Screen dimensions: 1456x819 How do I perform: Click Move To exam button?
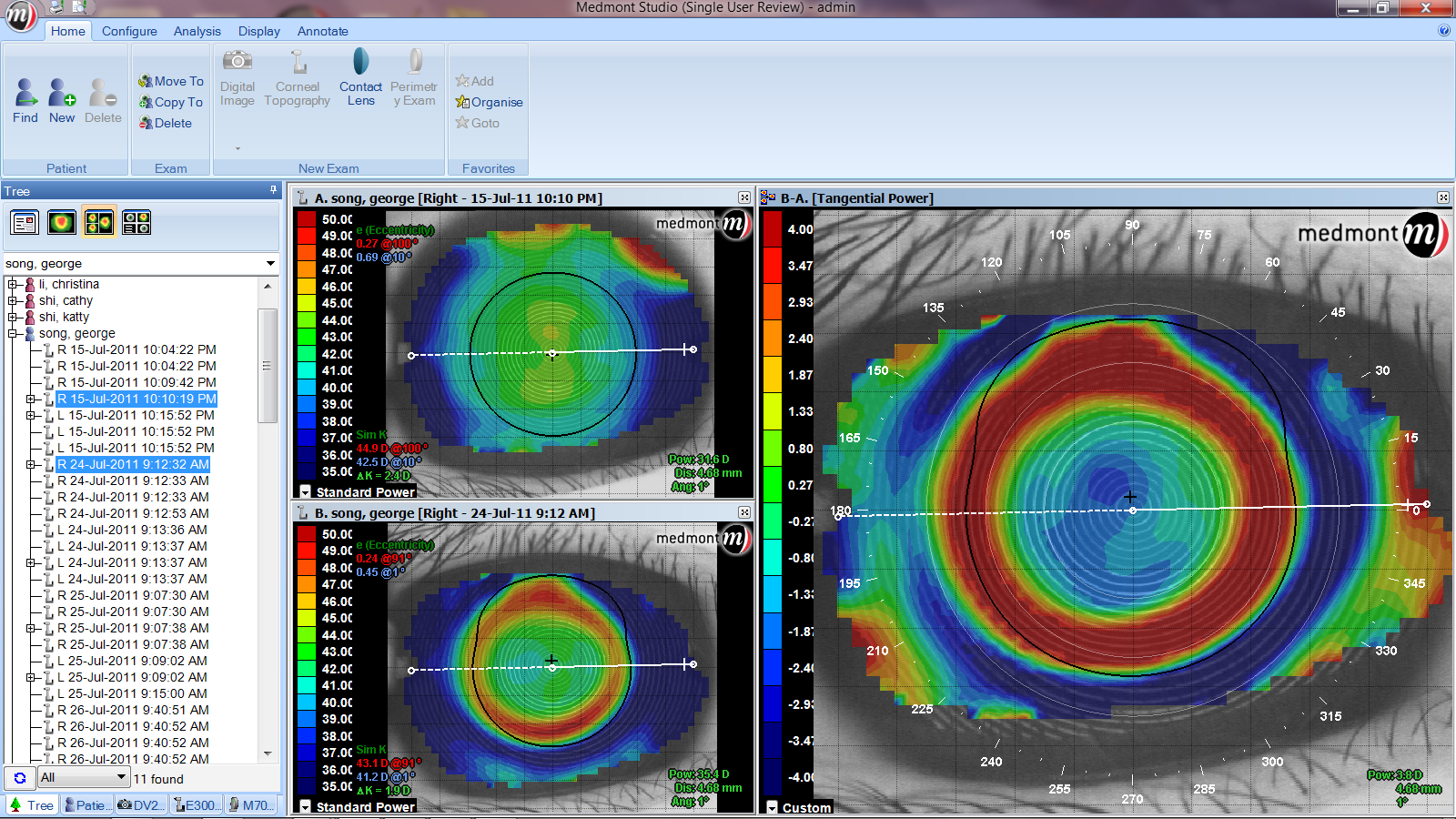click(x=171, y=81)
